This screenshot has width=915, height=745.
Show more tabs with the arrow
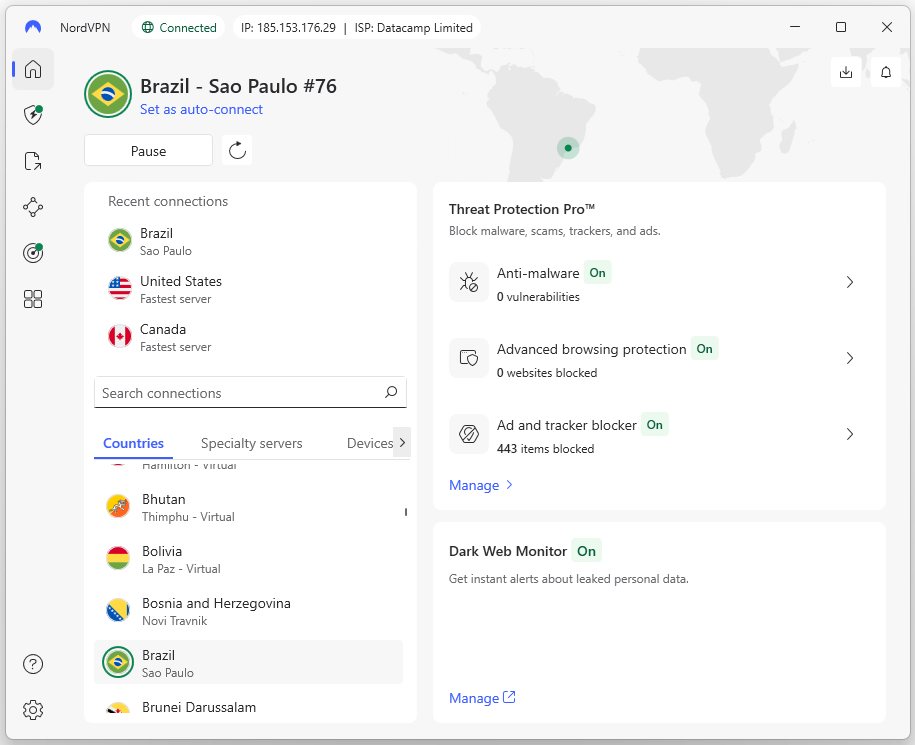click(x=402, y=442)
